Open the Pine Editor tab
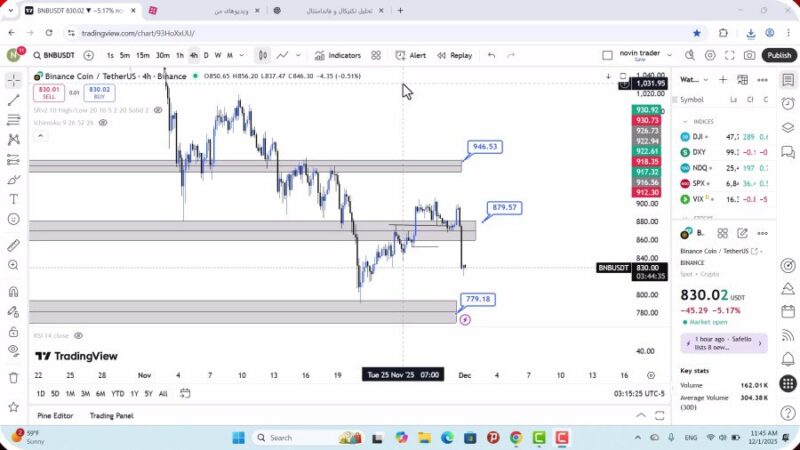This screenshot has width=800, height=450. pos(55,415)
